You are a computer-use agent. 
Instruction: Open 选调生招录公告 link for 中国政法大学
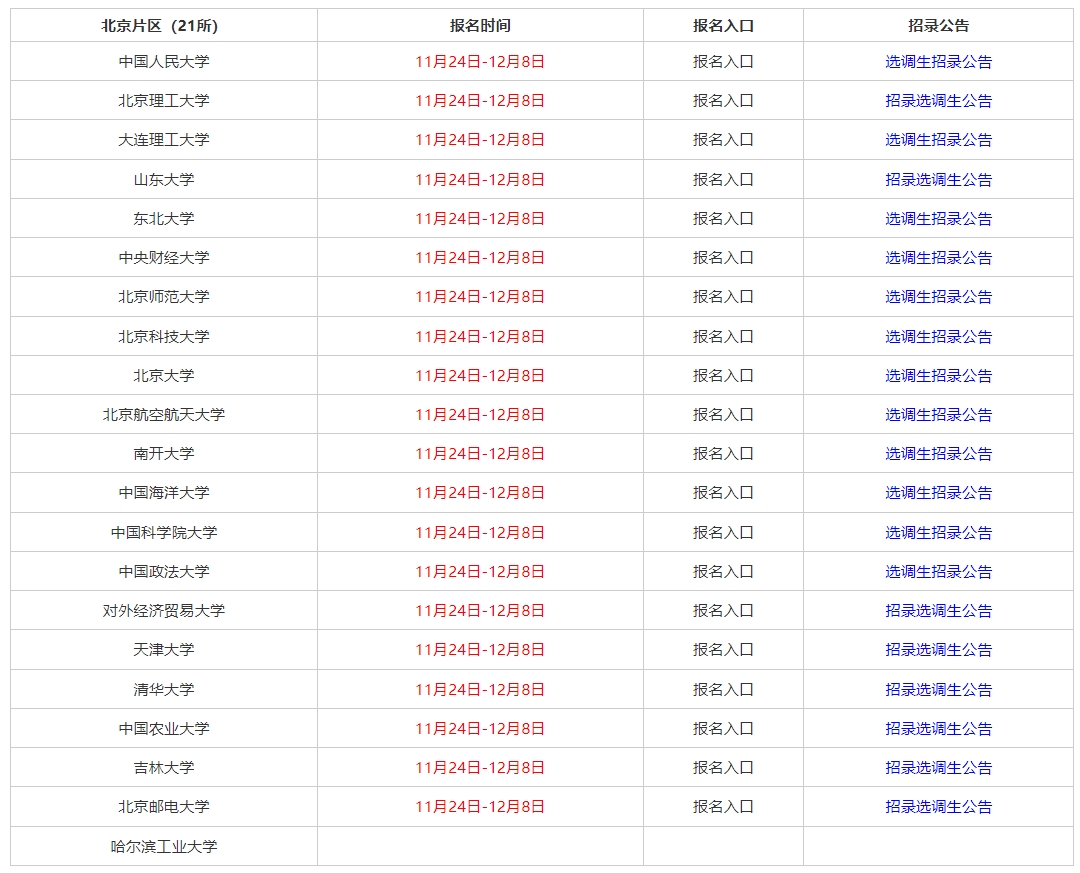coord(938,572)
